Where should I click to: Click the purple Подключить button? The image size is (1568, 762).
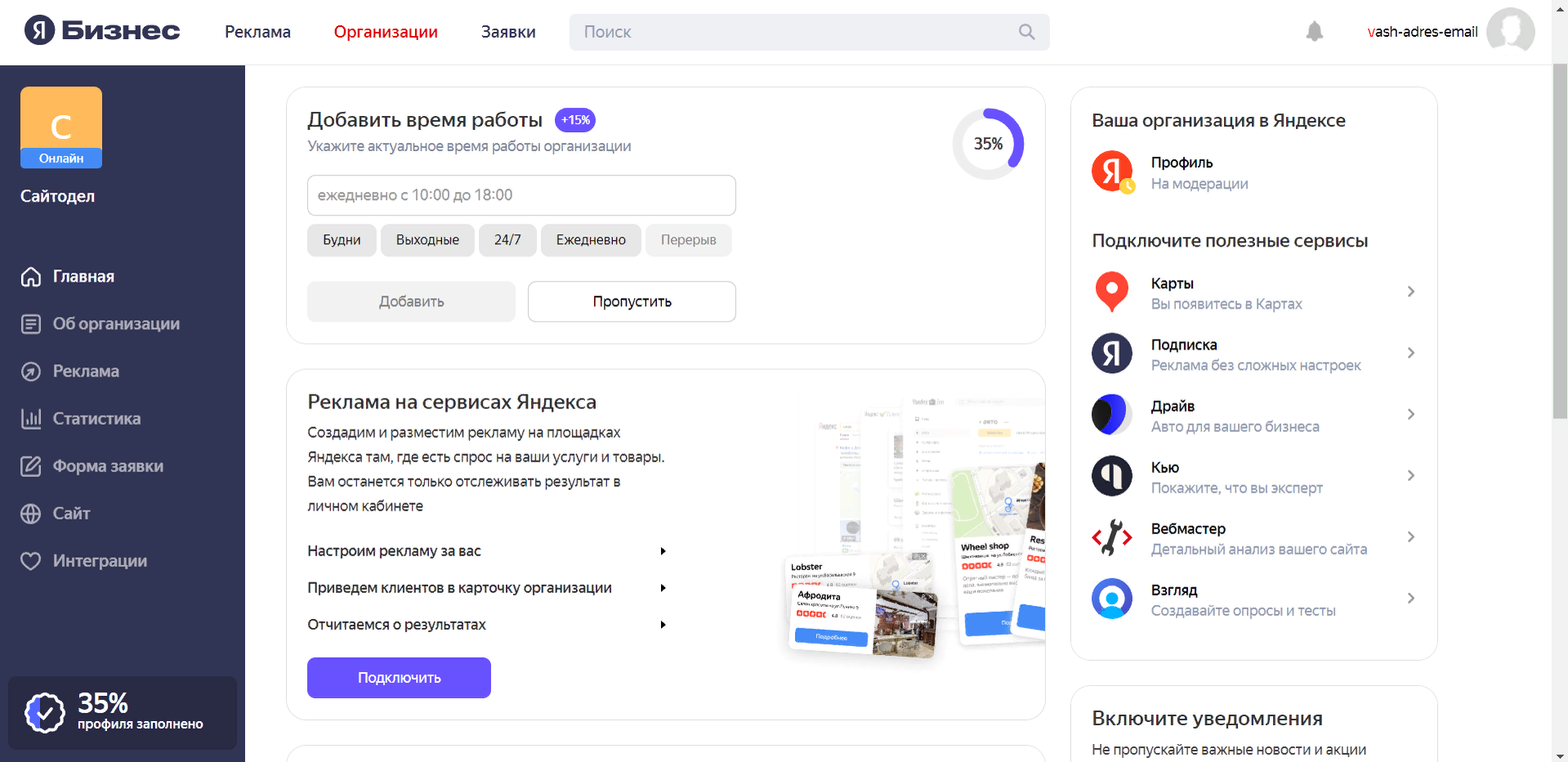tap(399, 678)
